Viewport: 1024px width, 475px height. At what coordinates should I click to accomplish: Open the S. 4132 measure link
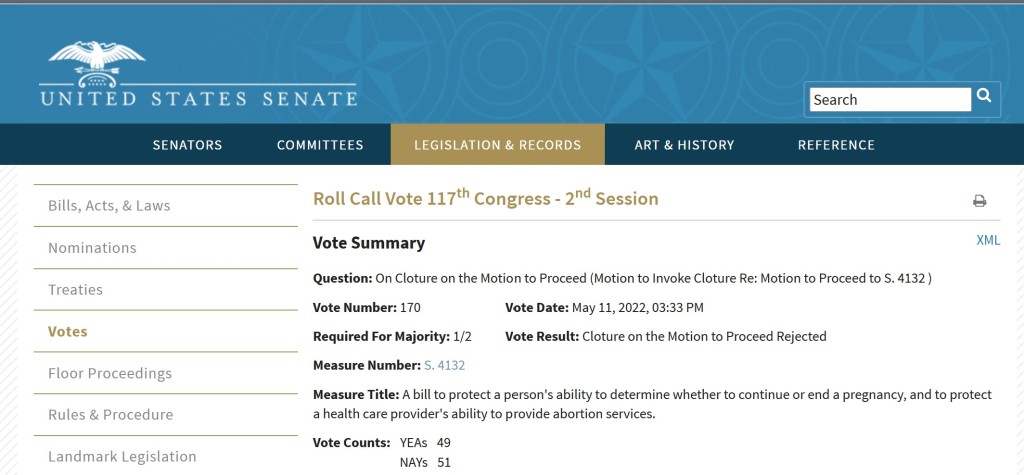click(445, 366)
